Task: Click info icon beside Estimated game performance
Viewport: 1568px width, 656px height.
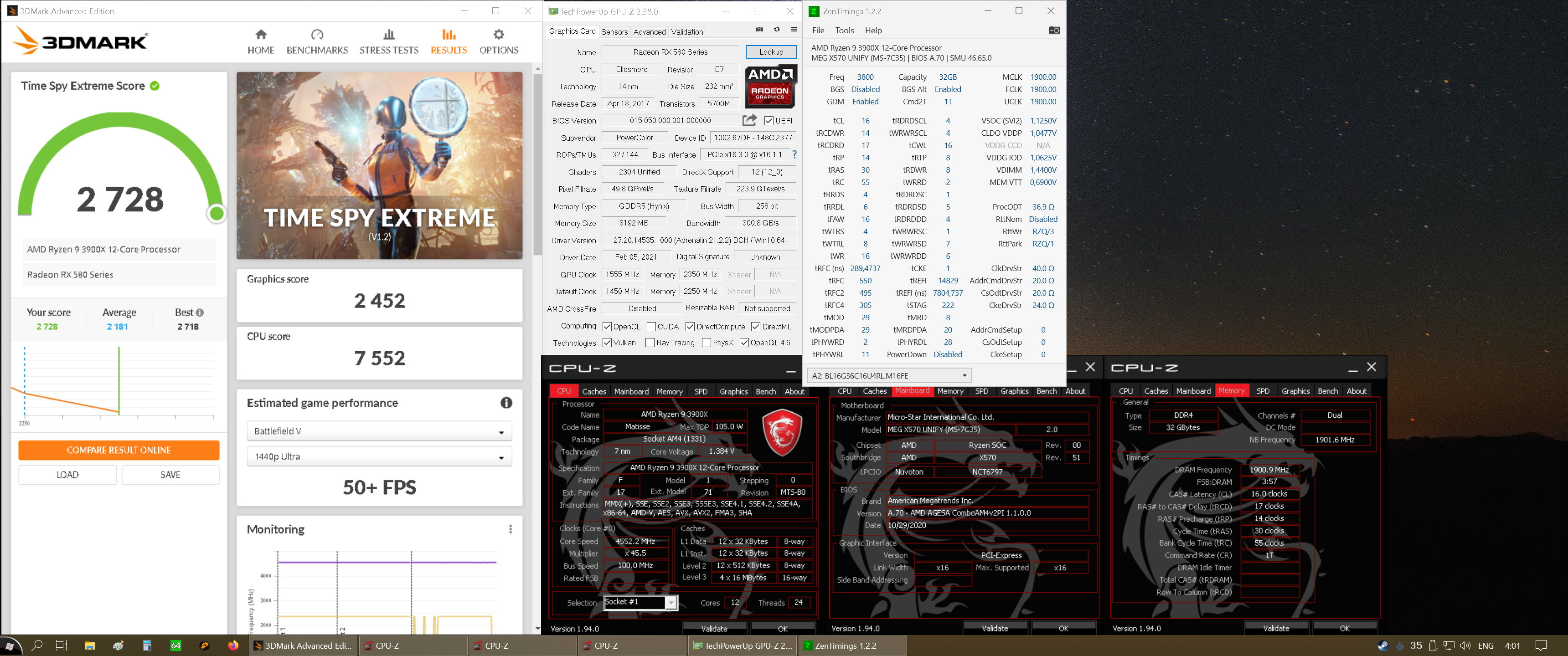Action: click(x=506, y=403)
